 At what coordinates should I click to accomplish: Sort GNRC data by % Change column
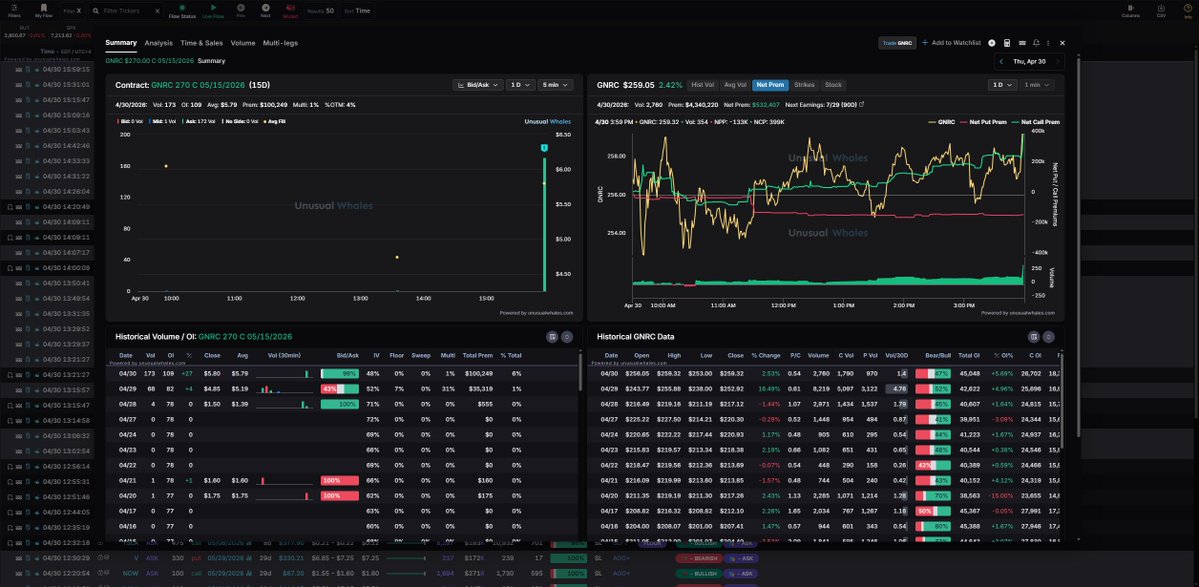coord(765,355)
